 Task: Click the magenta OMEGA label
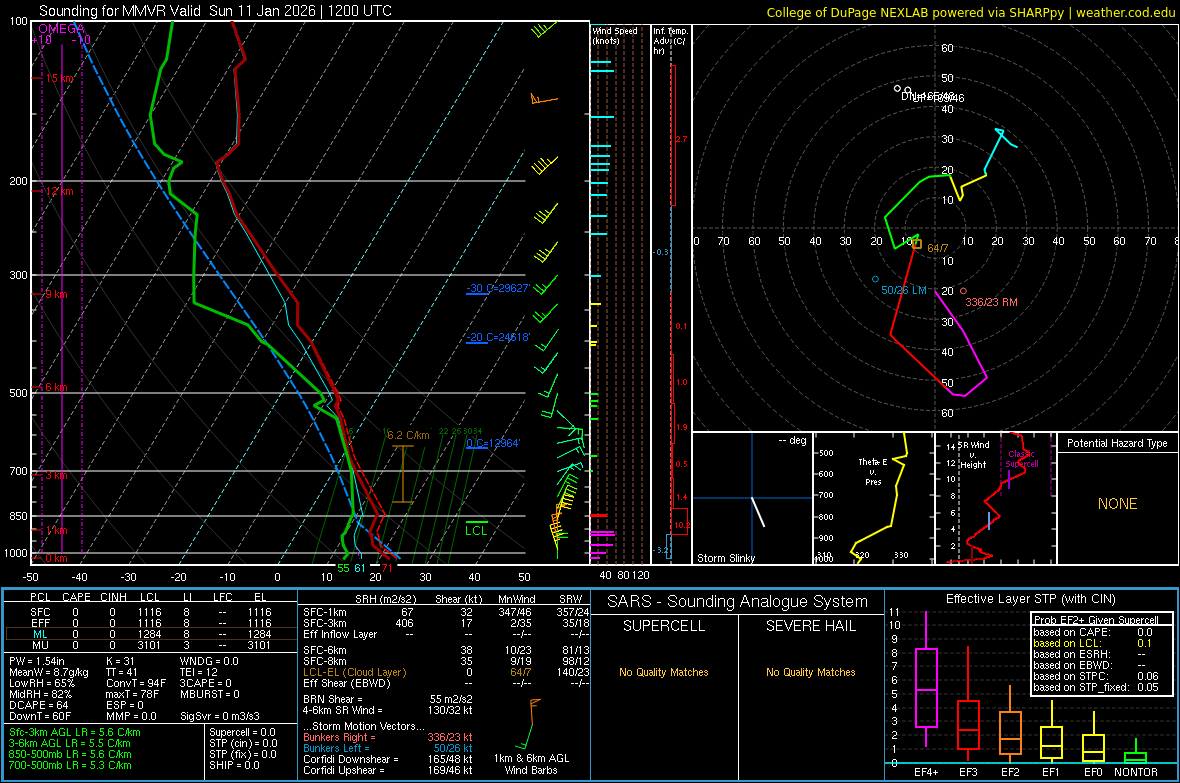pyautogui.click(x=61, y=29)
